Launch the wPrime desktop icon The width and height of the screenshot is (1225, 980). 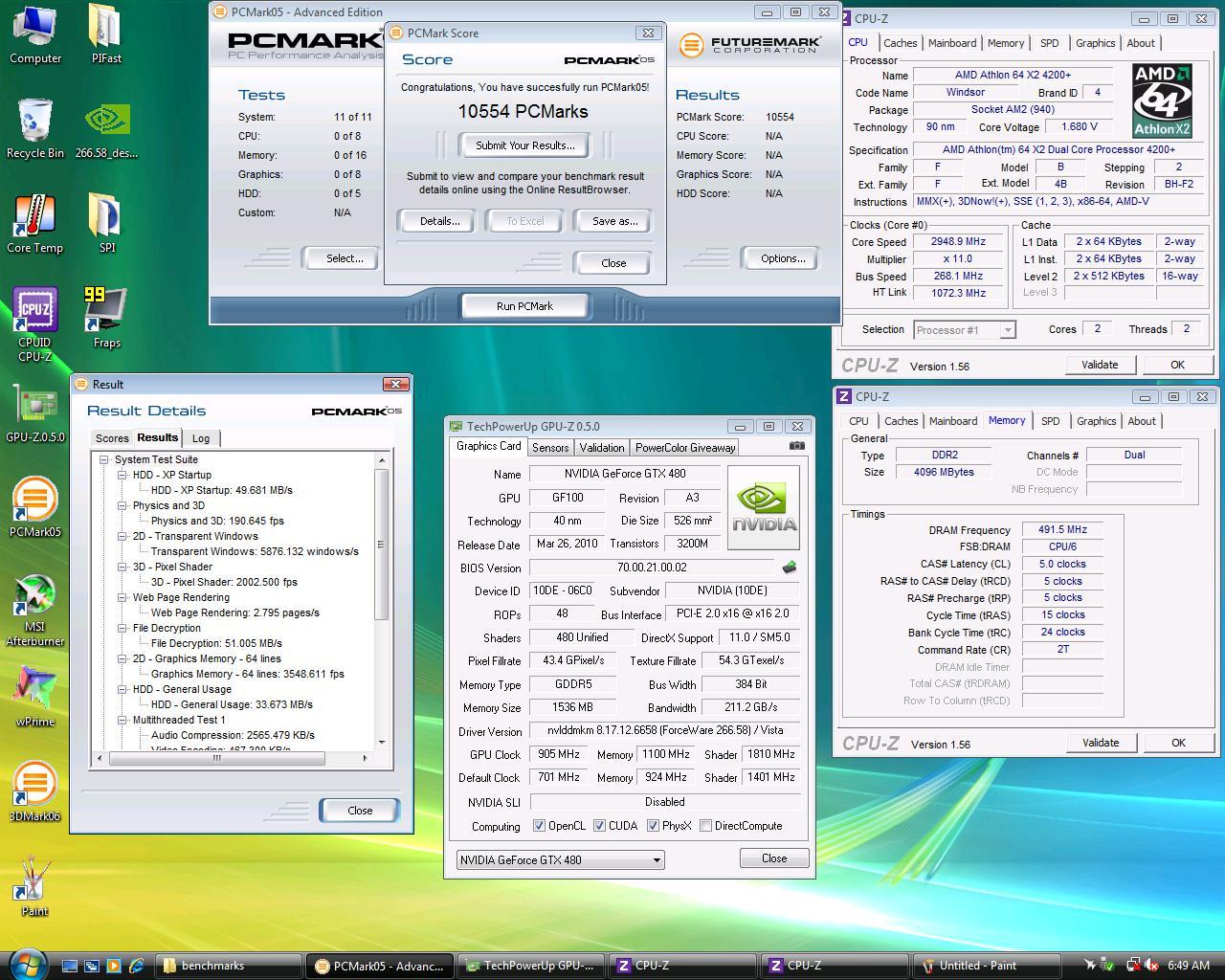(35, 697)
